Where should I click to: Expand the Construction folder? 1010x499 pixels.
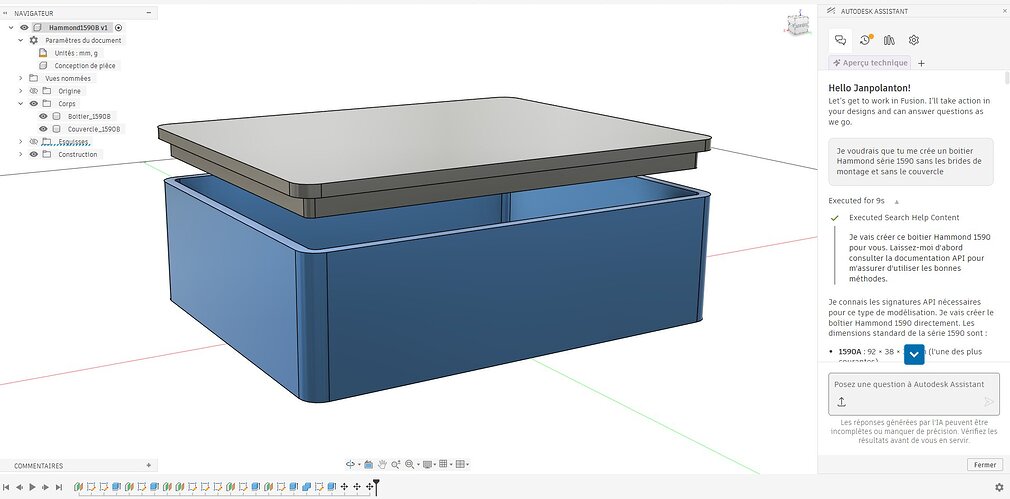[21, 155]
